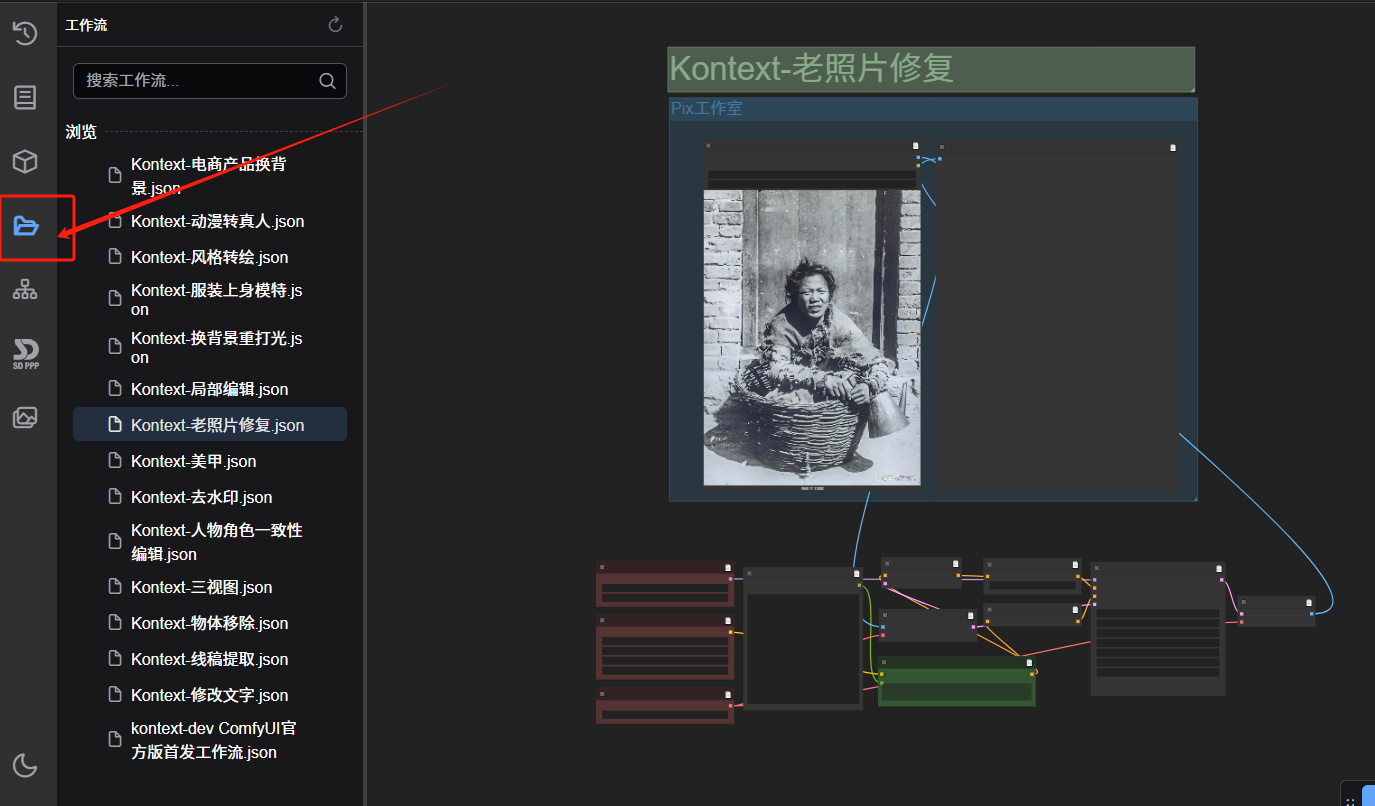The width and height of the screenshot is (1375, 806).
Task: Open Kontext-服装上身模特.json workflow
Action: 210,300
